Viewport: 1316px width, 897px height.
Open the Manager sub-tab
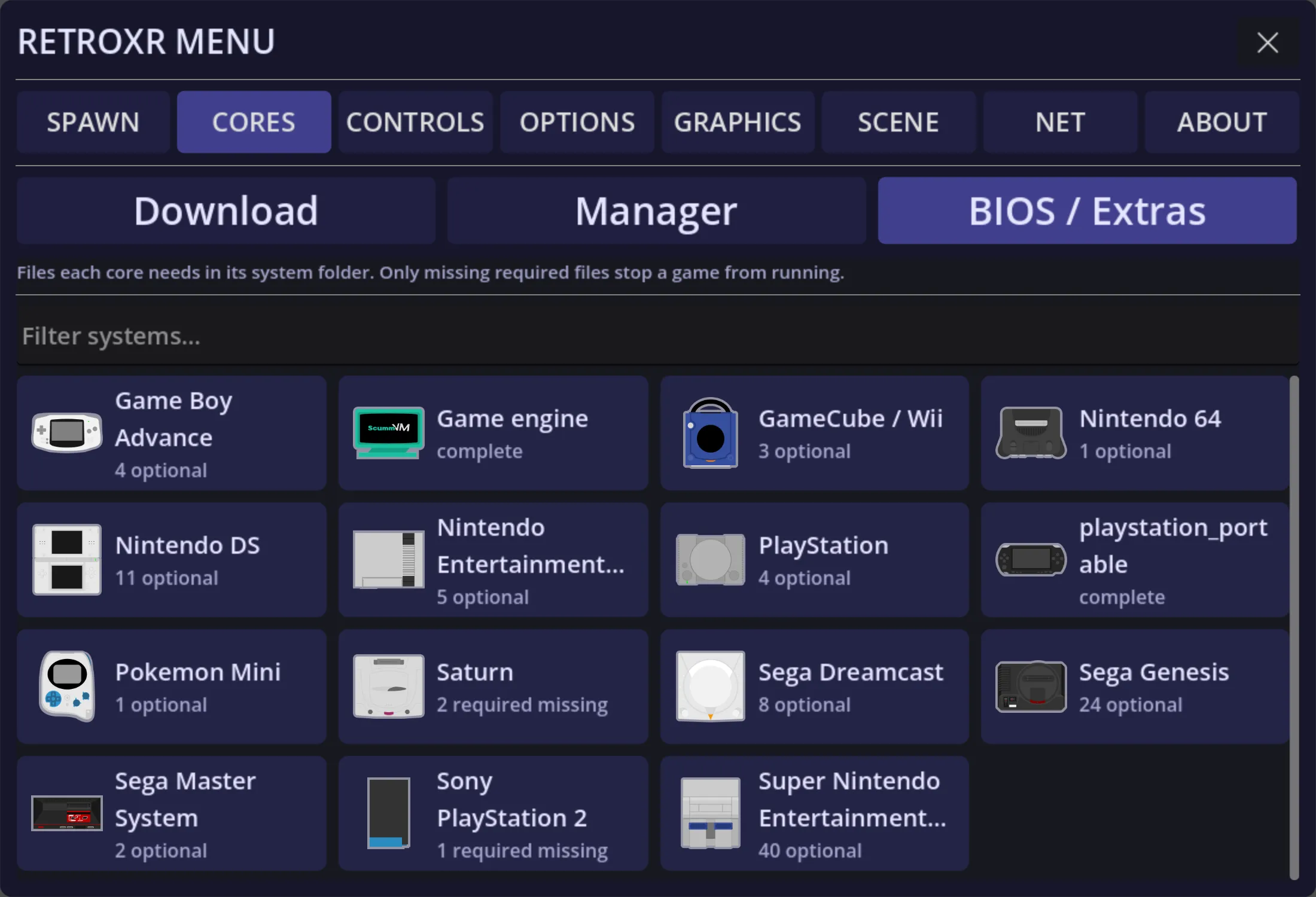pos(656,210)
